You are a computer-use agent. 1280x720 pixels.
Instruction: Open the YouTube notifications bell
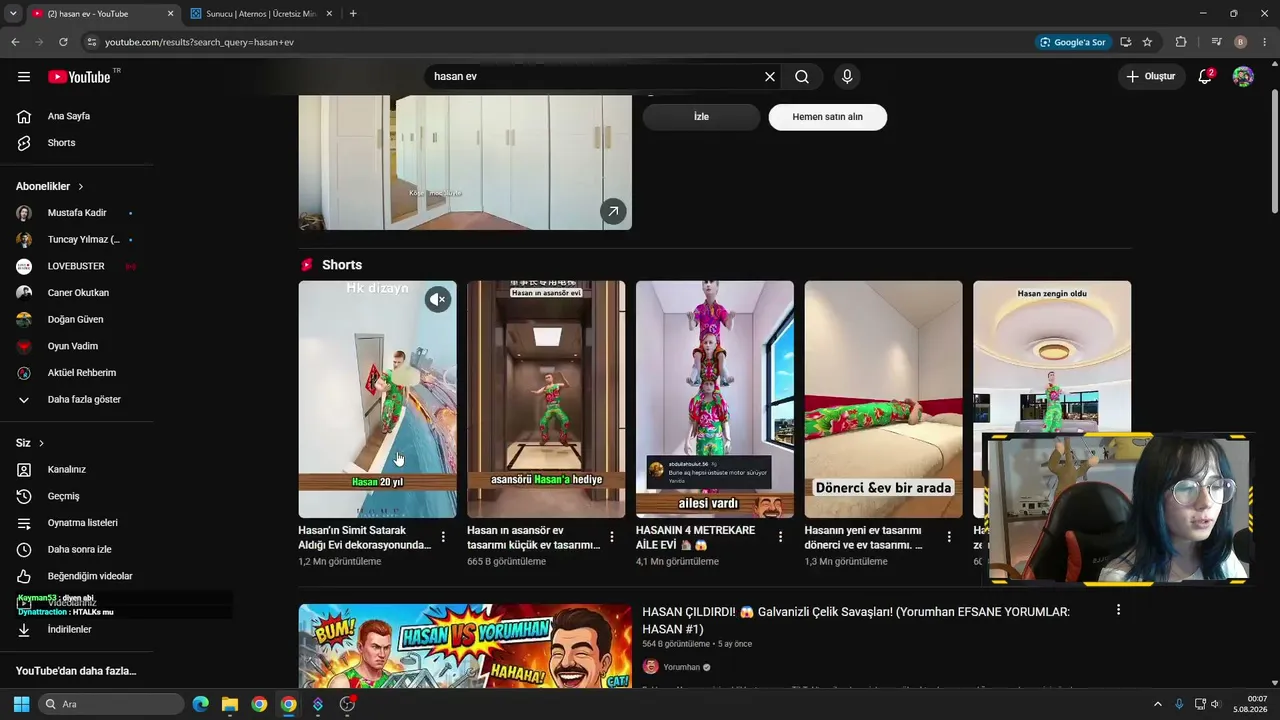coord(1205,77)
